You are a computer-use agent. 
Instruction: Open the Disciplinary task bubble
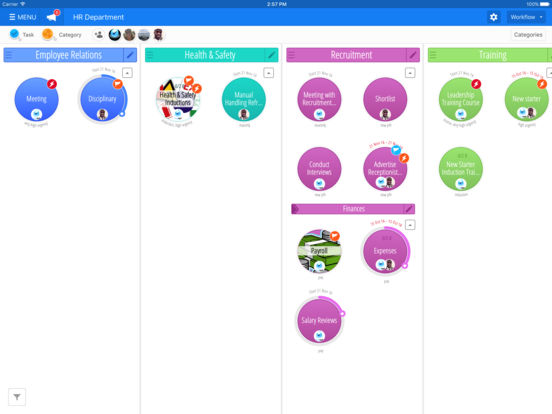(102, 99)
